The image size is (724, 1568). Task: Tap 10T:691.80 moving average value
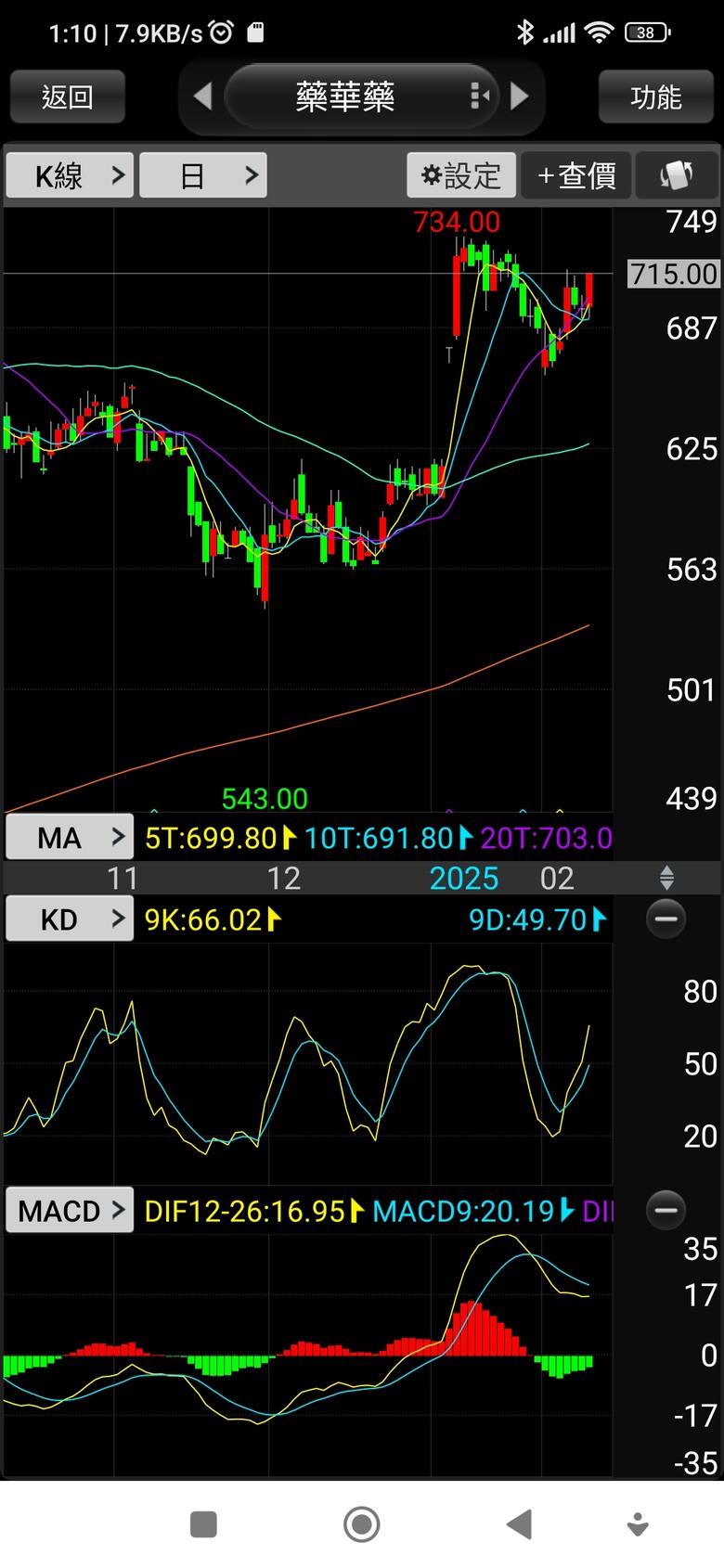coord(379,838)
